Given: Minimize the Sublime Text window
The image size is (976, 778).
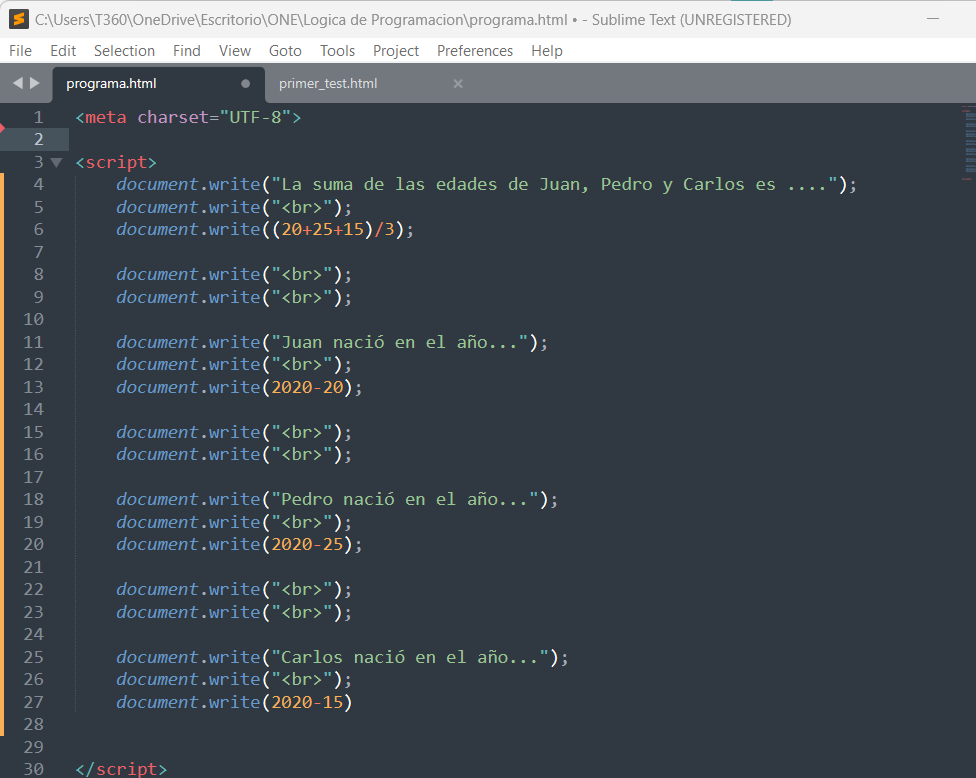Looking at the screenshot, I should pos(932,19).
